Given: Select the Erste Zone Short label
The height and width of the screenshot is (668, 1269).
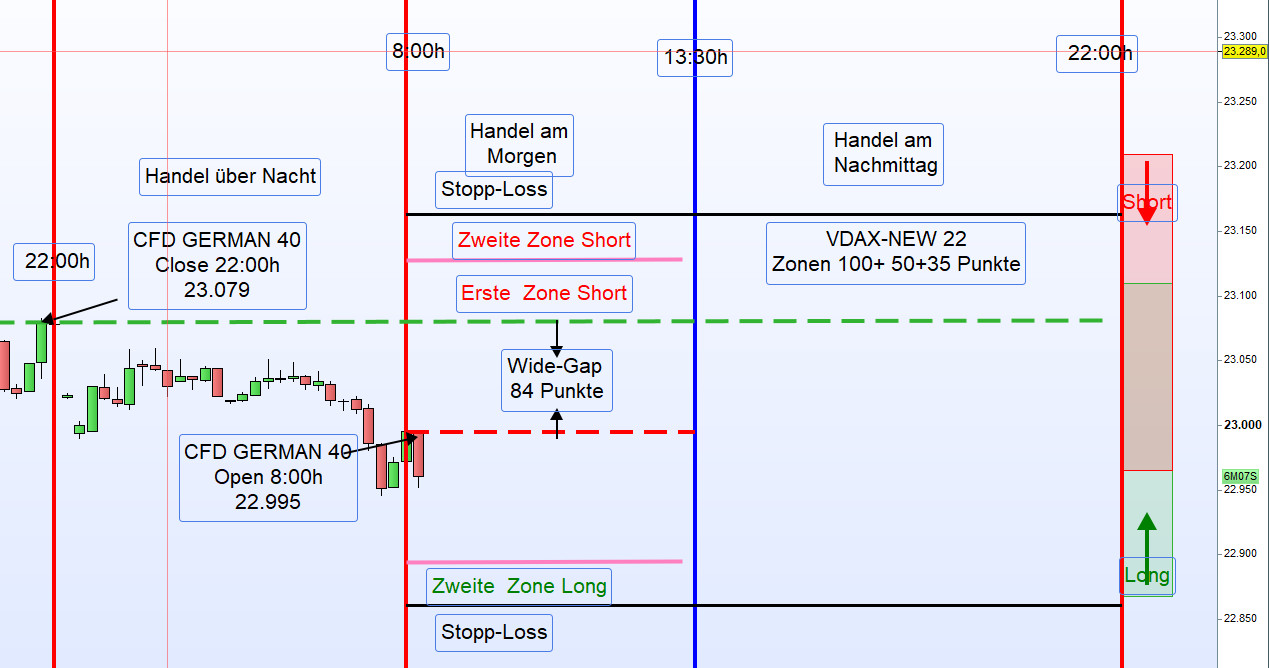Looking at the screenshot, I should click(x=544, y=294).
